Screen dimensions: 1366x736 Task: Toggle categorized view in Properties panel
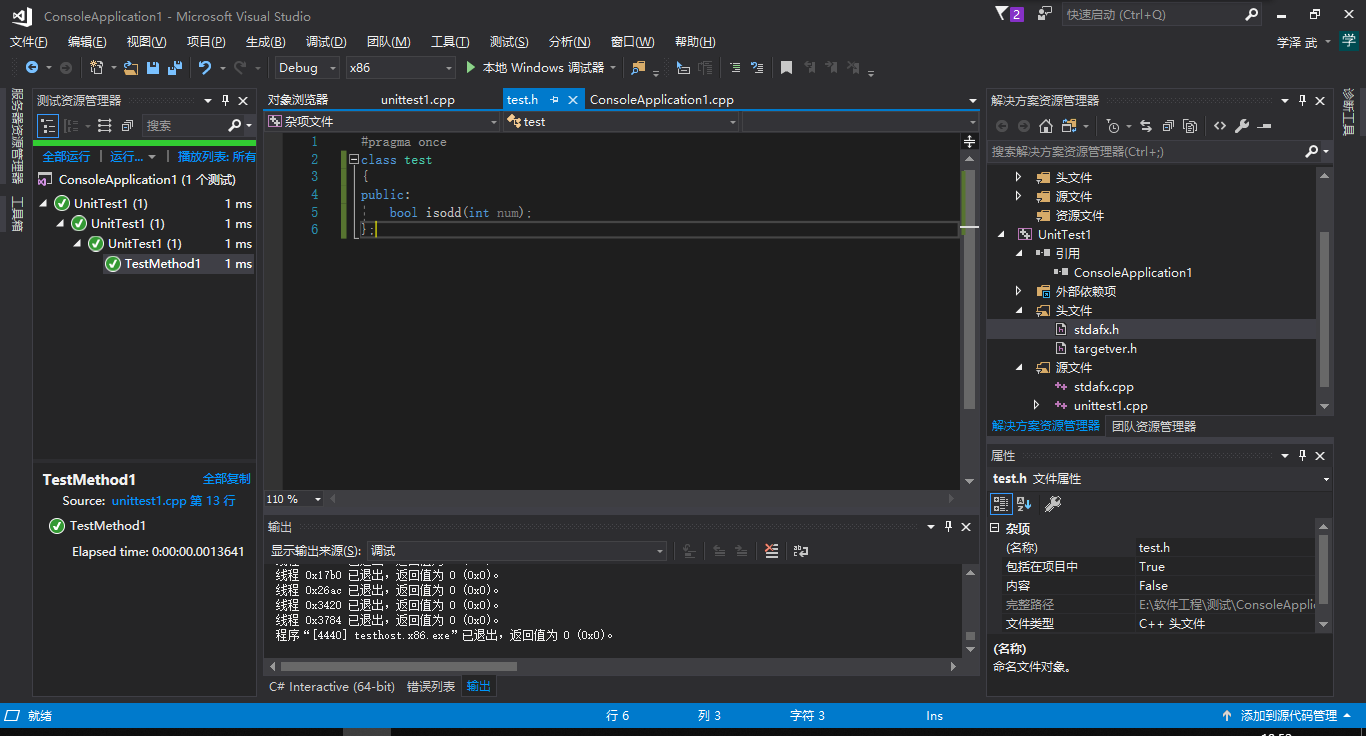pos(1001,504)
